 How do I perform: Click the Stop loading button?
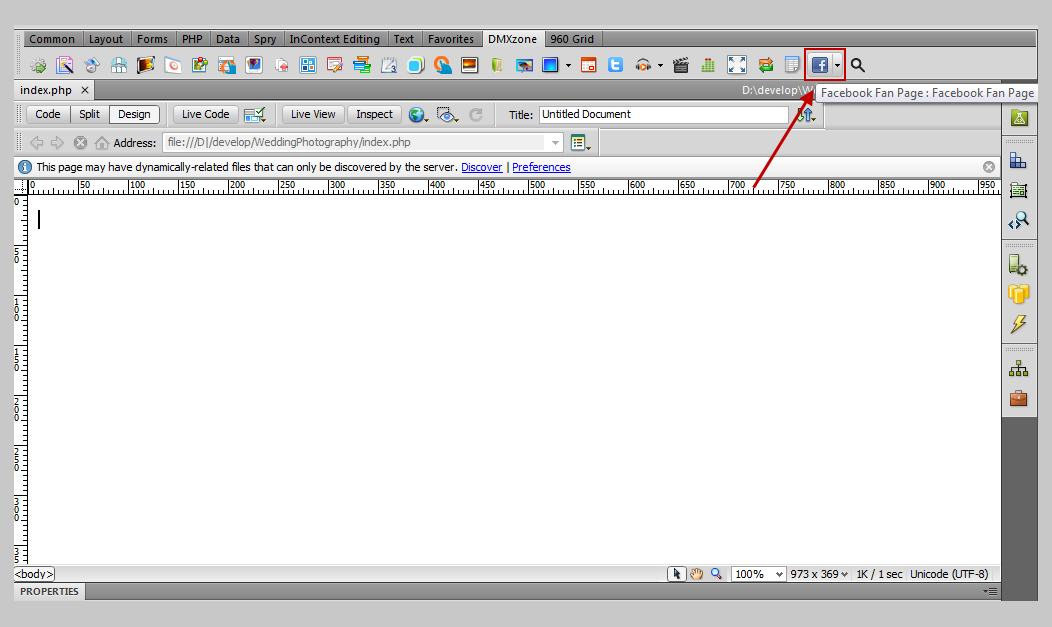click(80, 142)
